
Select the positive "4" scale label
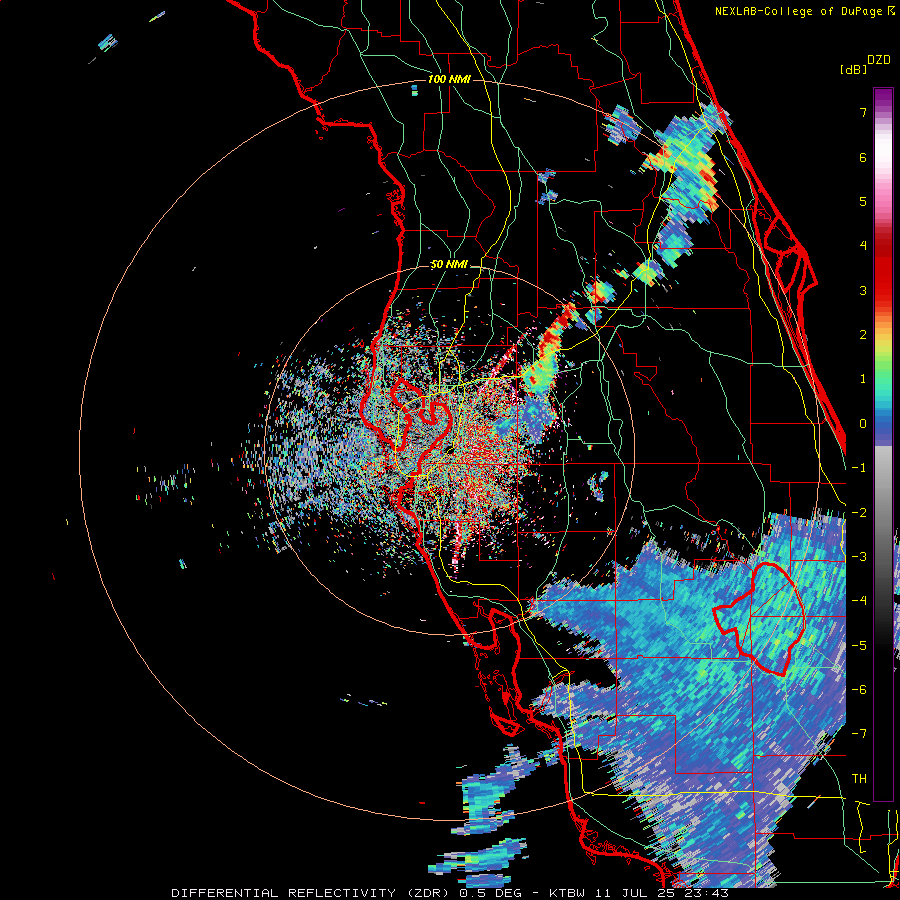[x=863, y=246]
